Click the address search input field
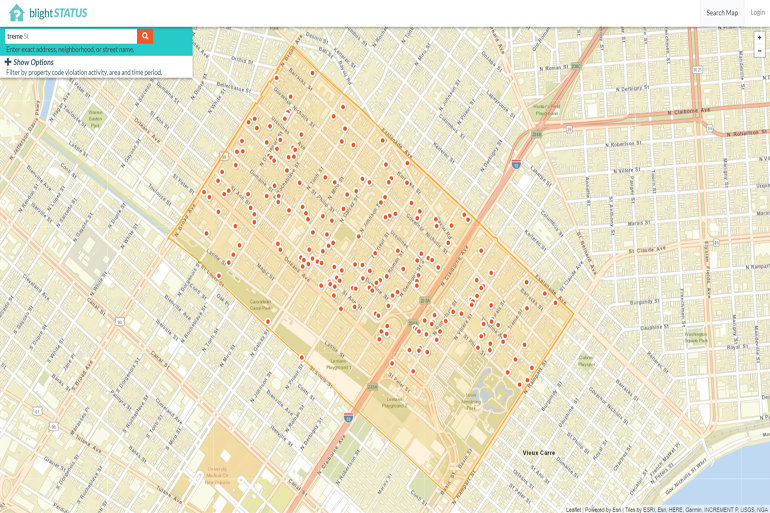Viewport: 770px width, 513px height. (x=70, y=36)
